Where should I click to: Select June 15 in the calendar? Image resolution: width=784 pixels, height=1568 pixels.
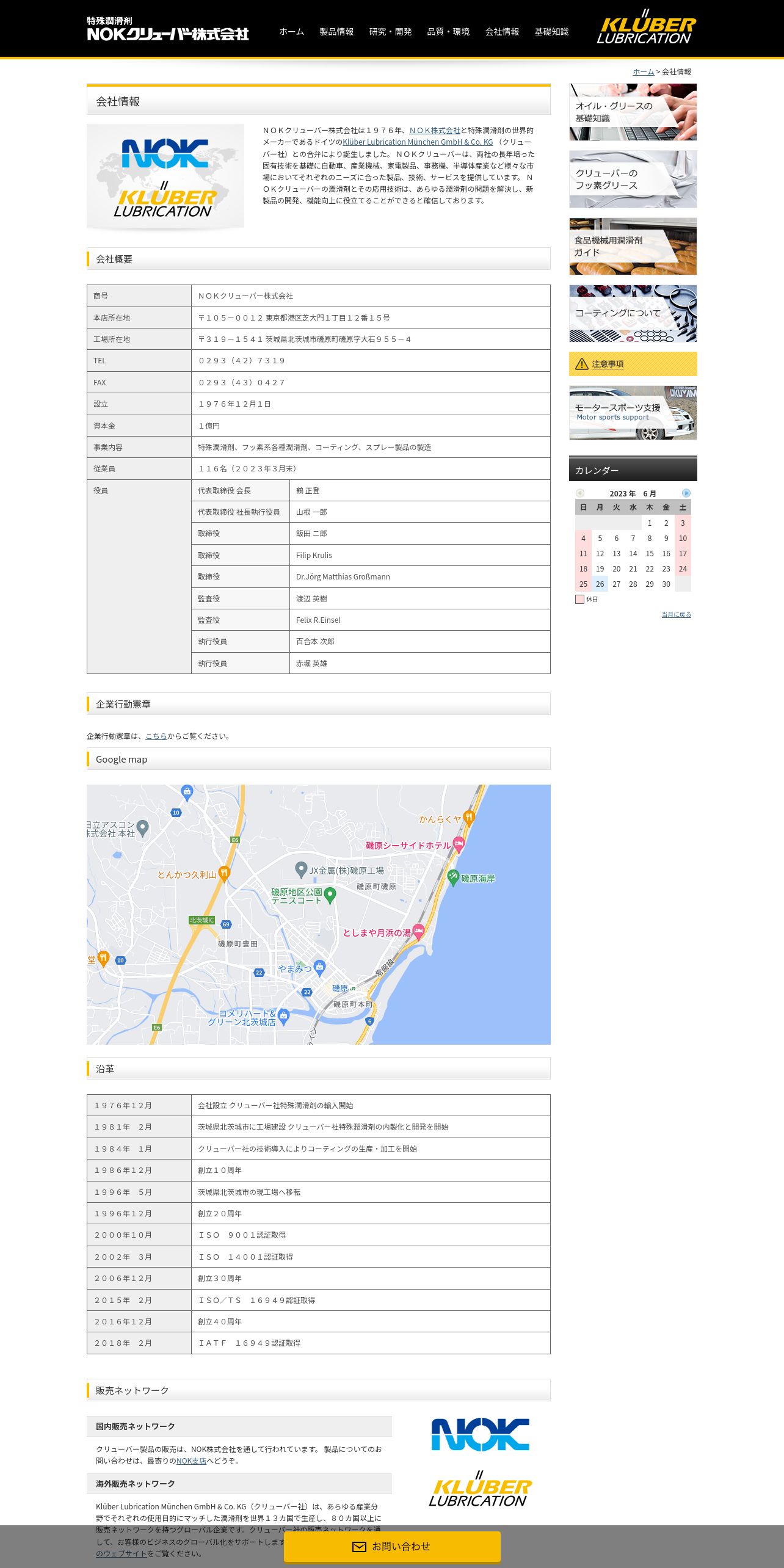point(650,554)
